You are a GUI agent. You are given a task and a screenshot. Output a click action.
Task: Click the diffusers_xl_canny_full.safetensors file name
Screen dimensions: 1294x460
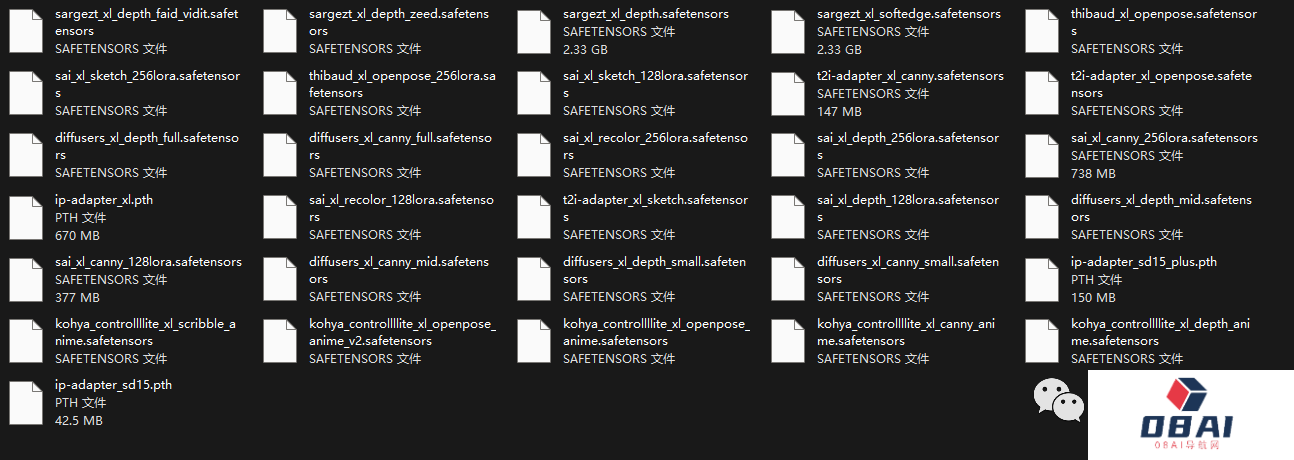click(x=400, y=146)
